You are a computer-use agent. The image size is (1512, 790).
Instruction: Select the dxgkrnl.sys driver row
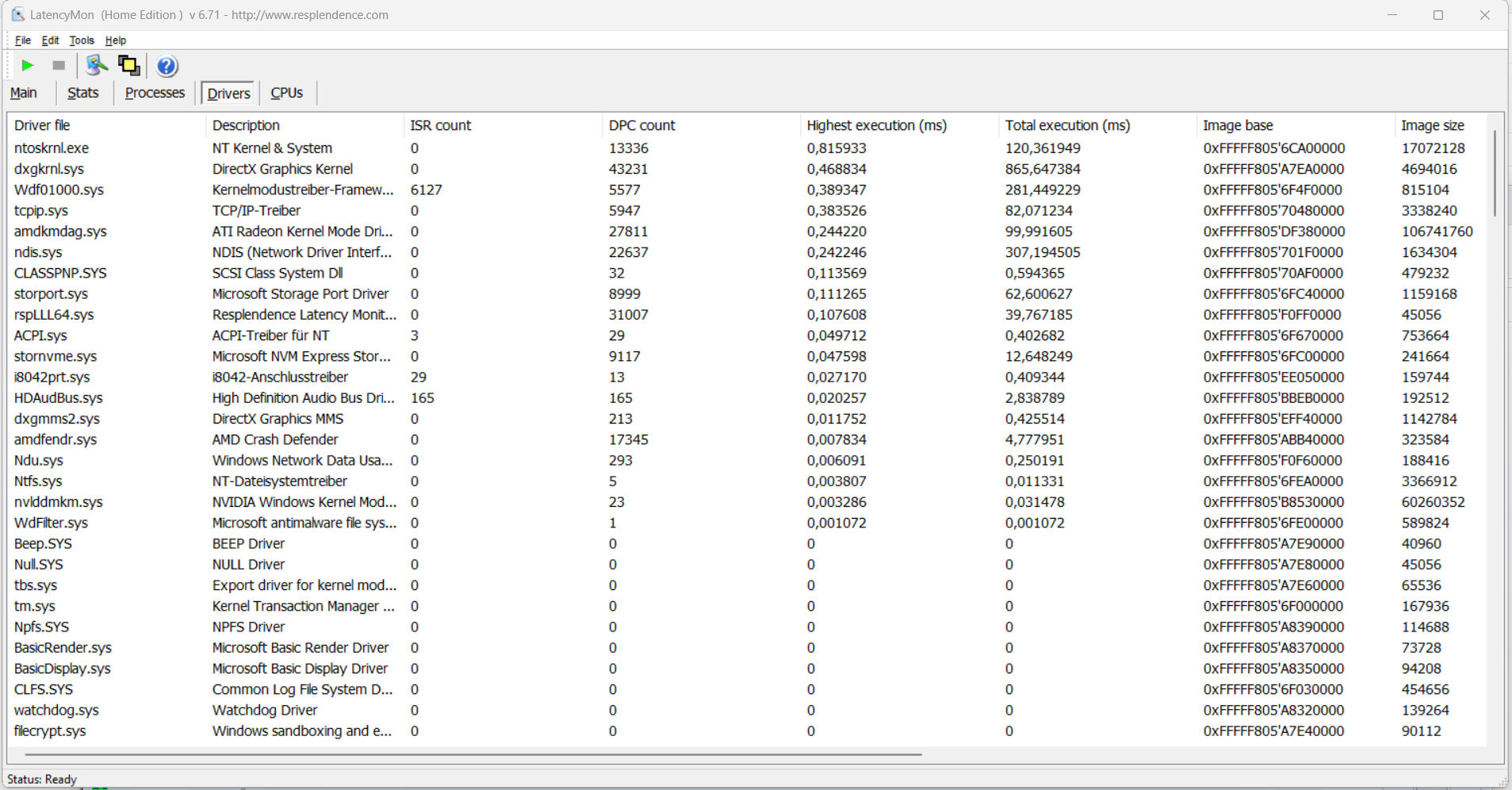click(x=747, y=169)
